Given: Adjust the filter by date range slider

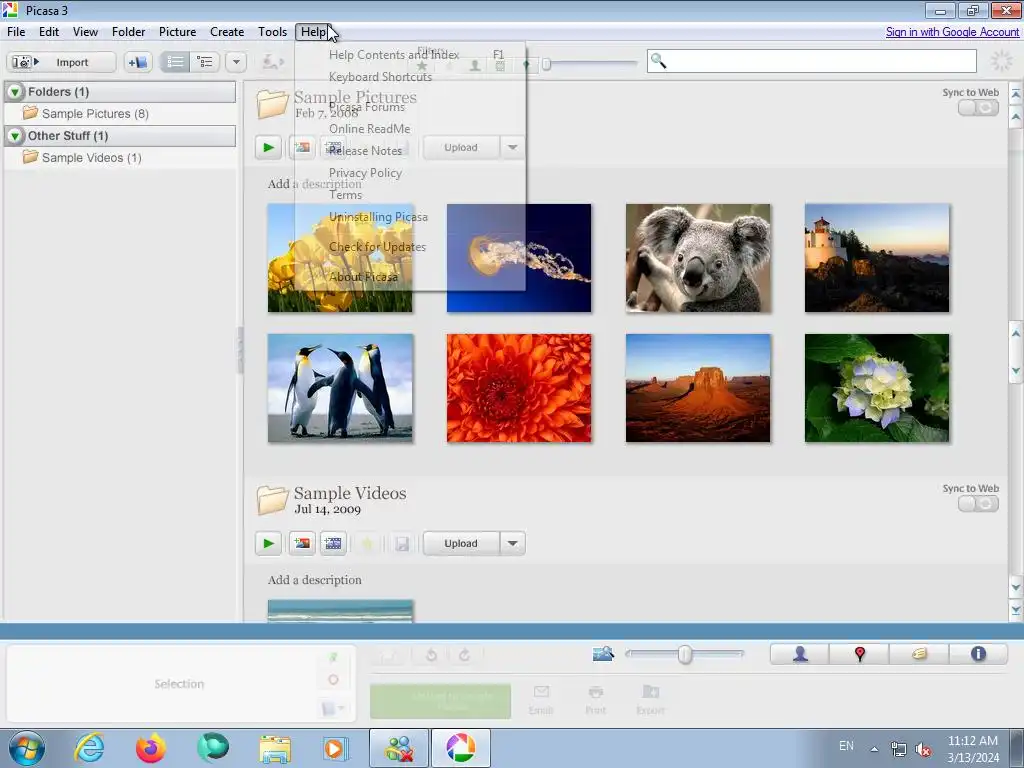Looking at the screenshot, I should [590, 64].
